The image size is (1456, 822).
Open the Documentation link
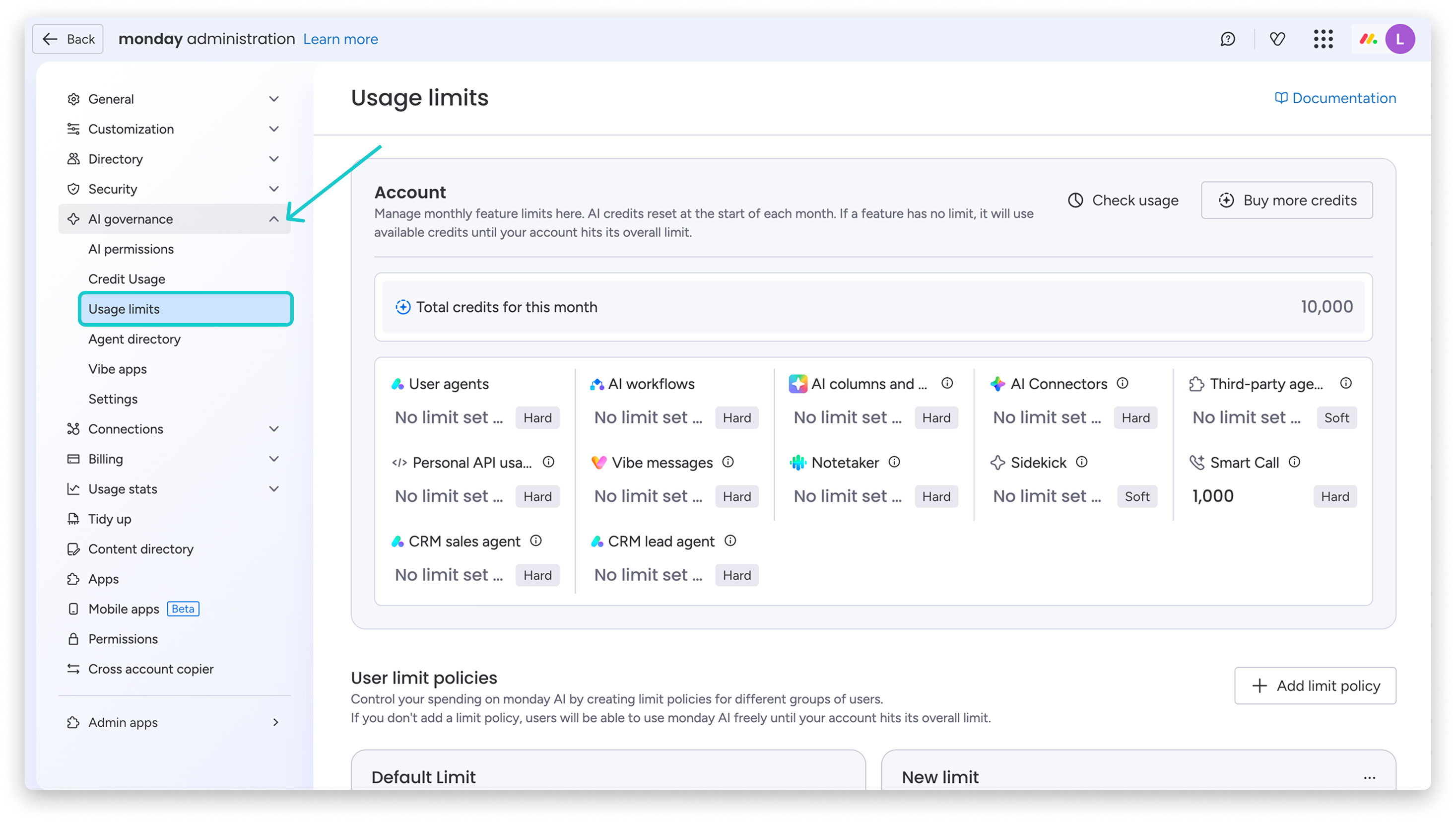tap(1335, 98)
